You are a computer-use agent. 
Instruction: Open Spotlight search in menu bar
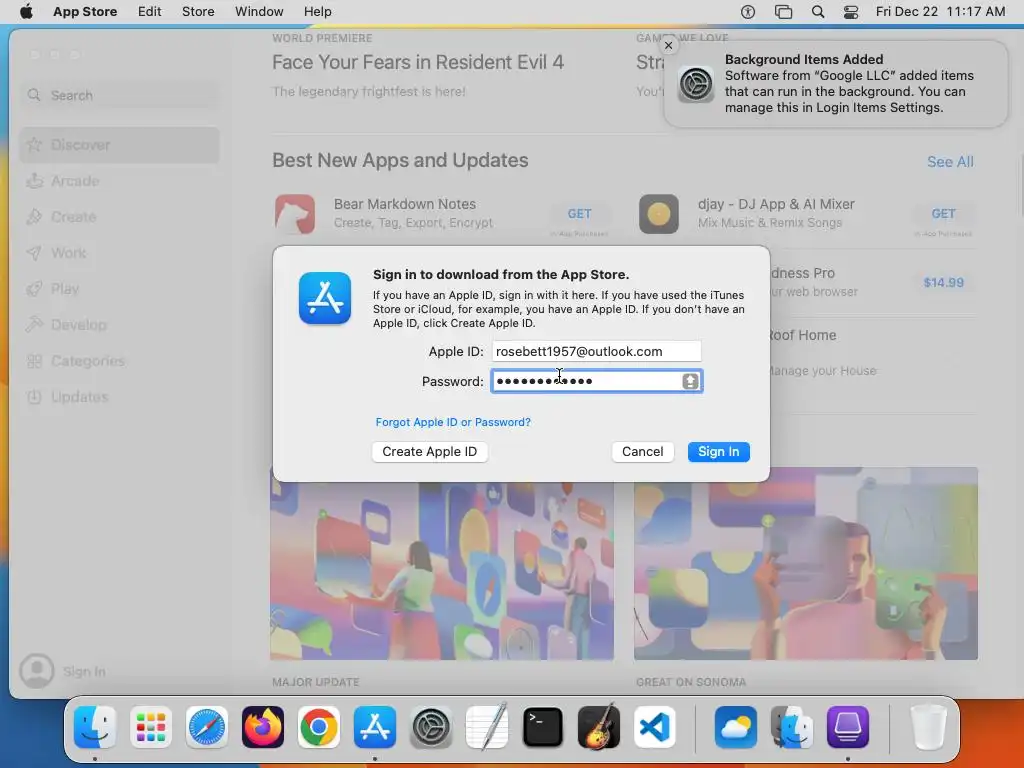818,11
